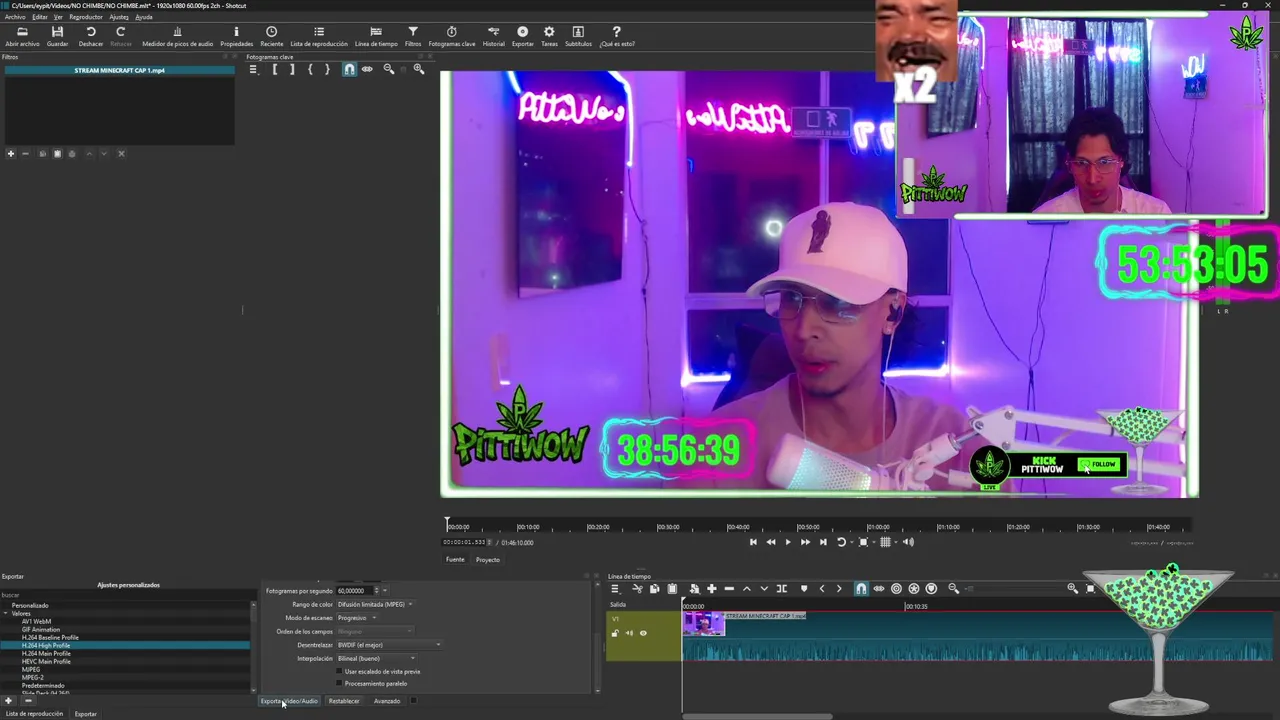
Task: Open the Propiedades panel
Action: (236, 37)
